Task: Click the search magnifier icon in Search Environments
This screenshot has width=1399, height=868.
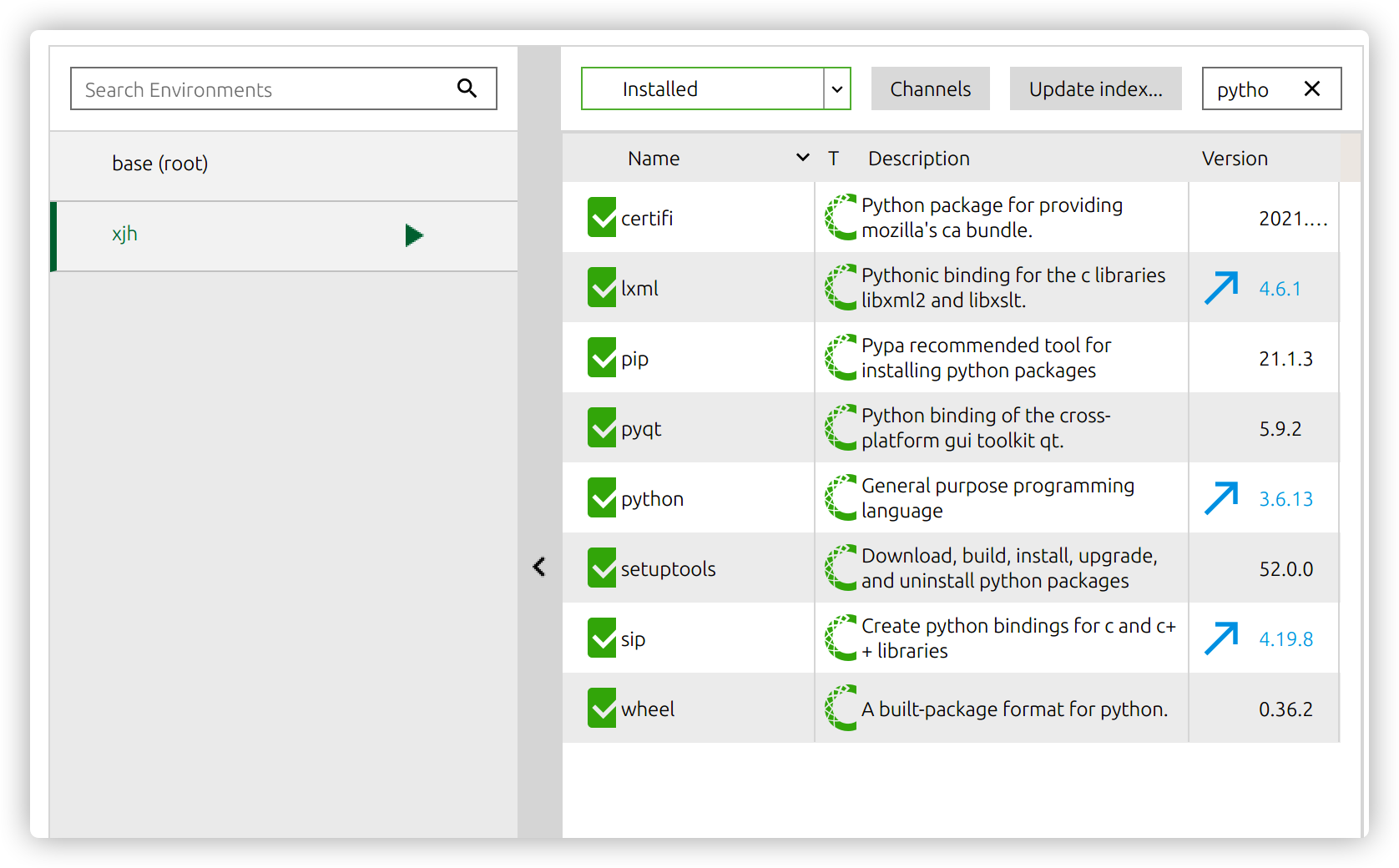Action: pyautogui.click(x=467, y=88)
